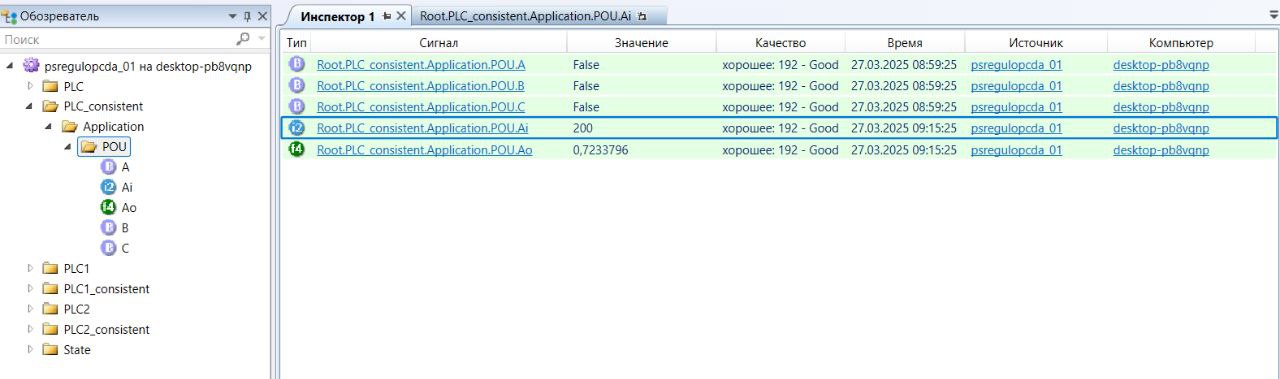Expand the PLC1 folder arrow

(30, 268)
